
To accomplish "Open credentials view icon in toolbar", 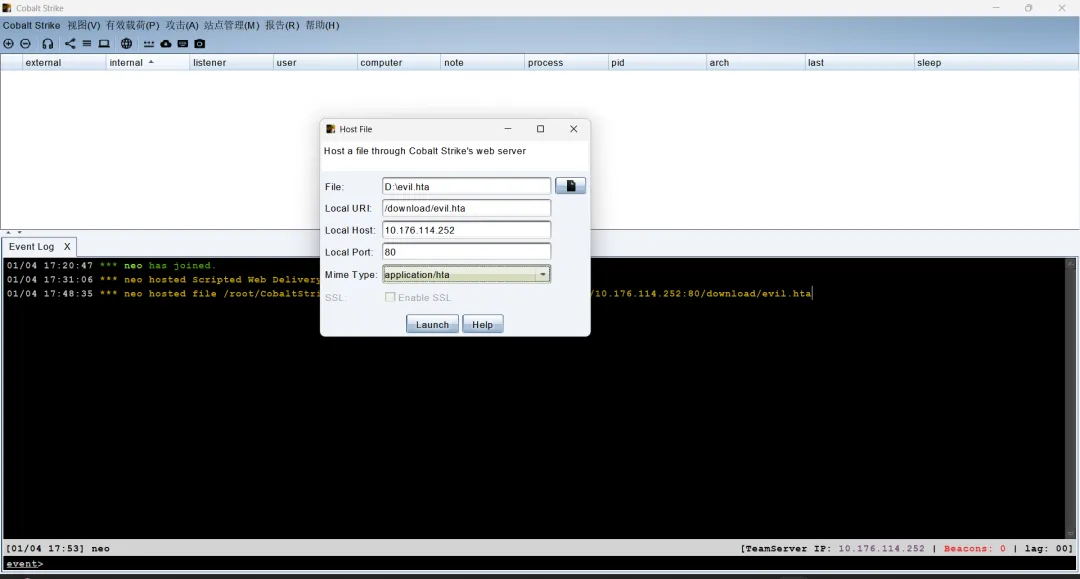I will tap(149, 43).
